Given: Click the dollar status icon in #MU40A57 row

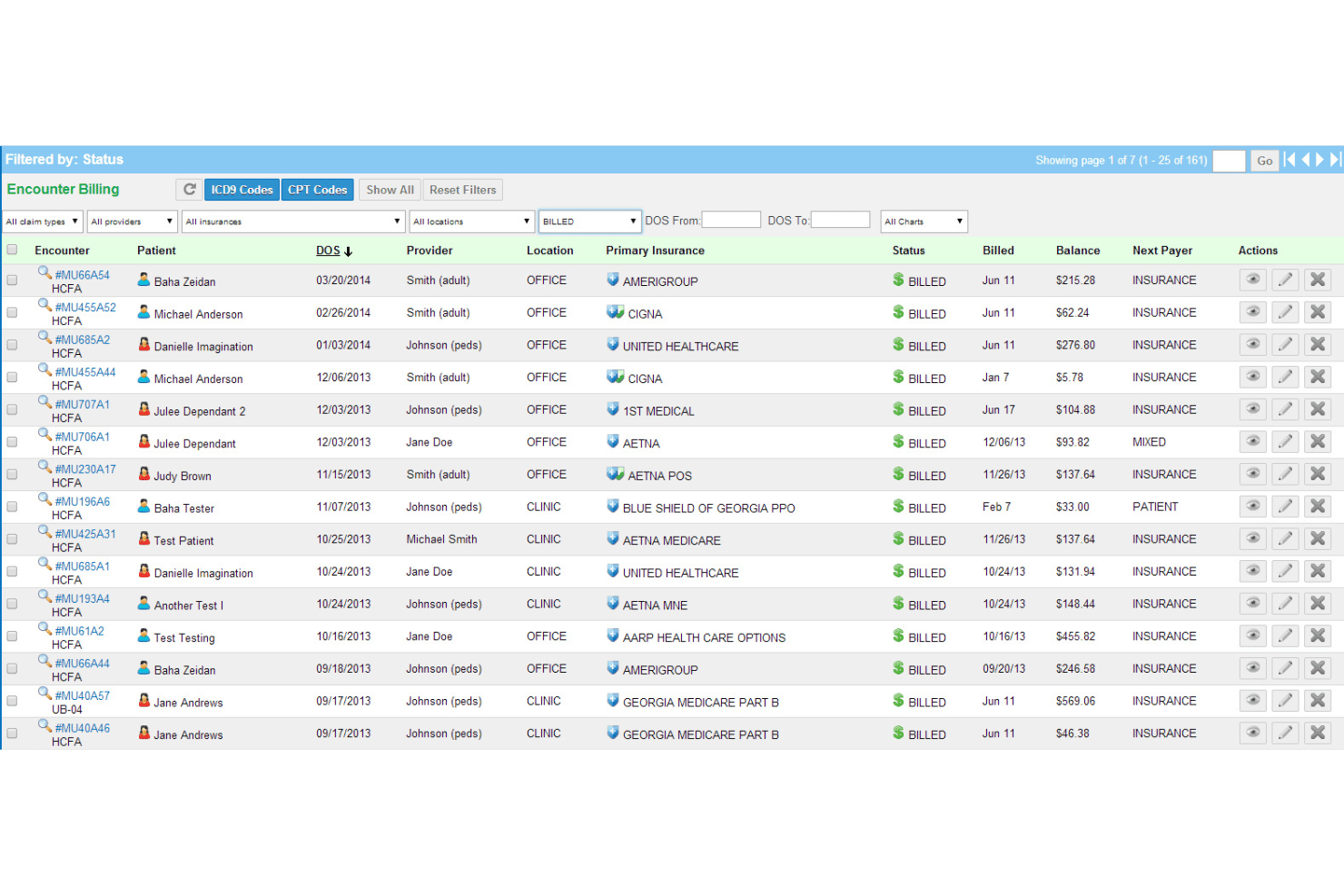Looking at the screenshot, I should click(x=898, y=700).
